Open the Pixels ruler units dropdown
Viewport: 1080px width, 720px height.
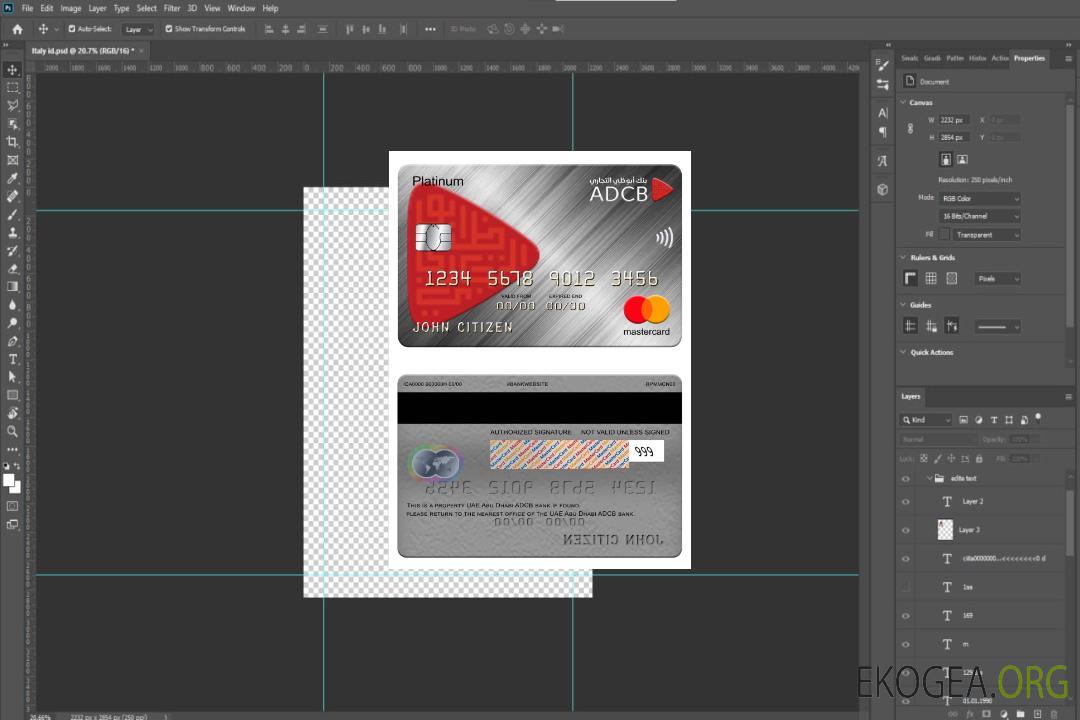997,278
